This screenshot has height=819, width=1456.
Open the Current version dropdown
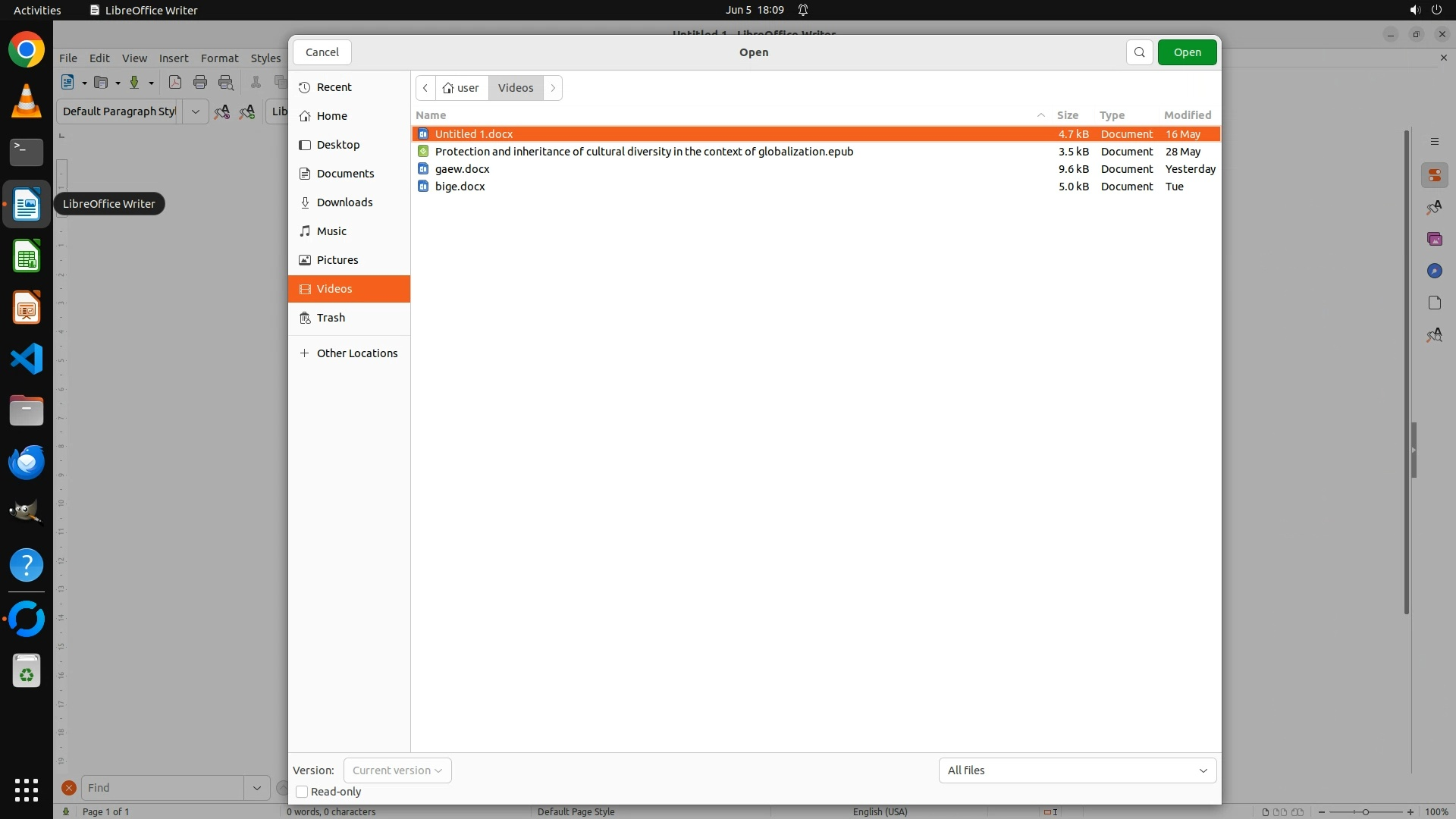pyautogui.click(x=397, y=770)
